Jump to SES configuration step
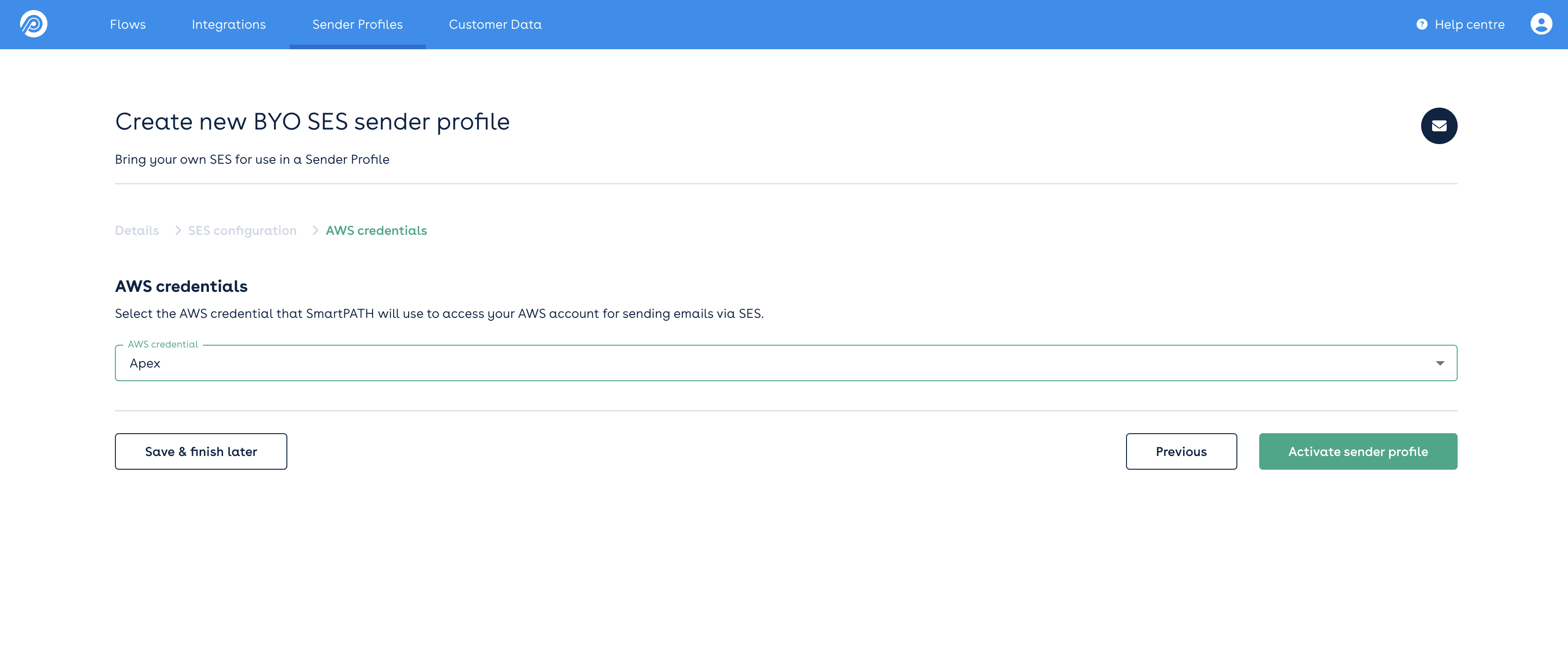Viewport: 1568px width, 653px height. pos(242,231)
